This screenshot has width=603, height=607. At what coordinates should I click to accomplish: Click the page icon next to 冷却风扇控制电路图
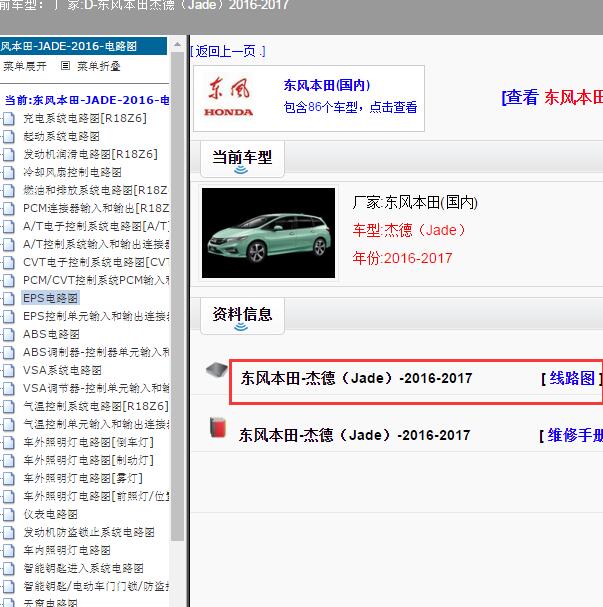click(x=9, y=173)
